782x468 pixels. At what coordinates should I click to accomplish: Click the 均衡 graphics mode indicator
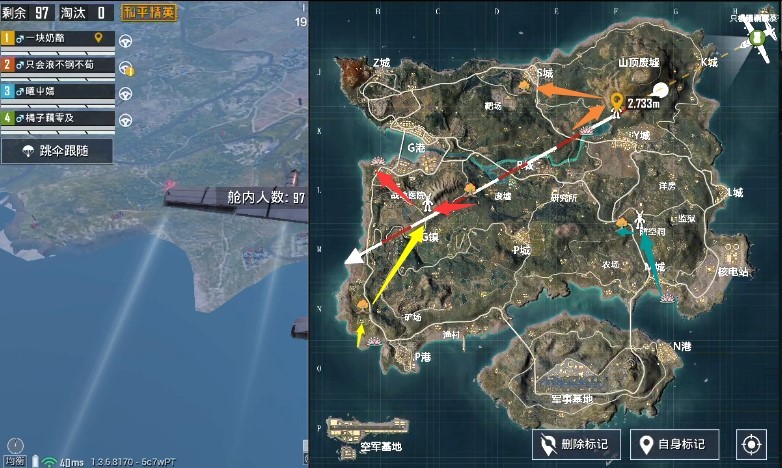pyautogui.click(x=14, y=462)
